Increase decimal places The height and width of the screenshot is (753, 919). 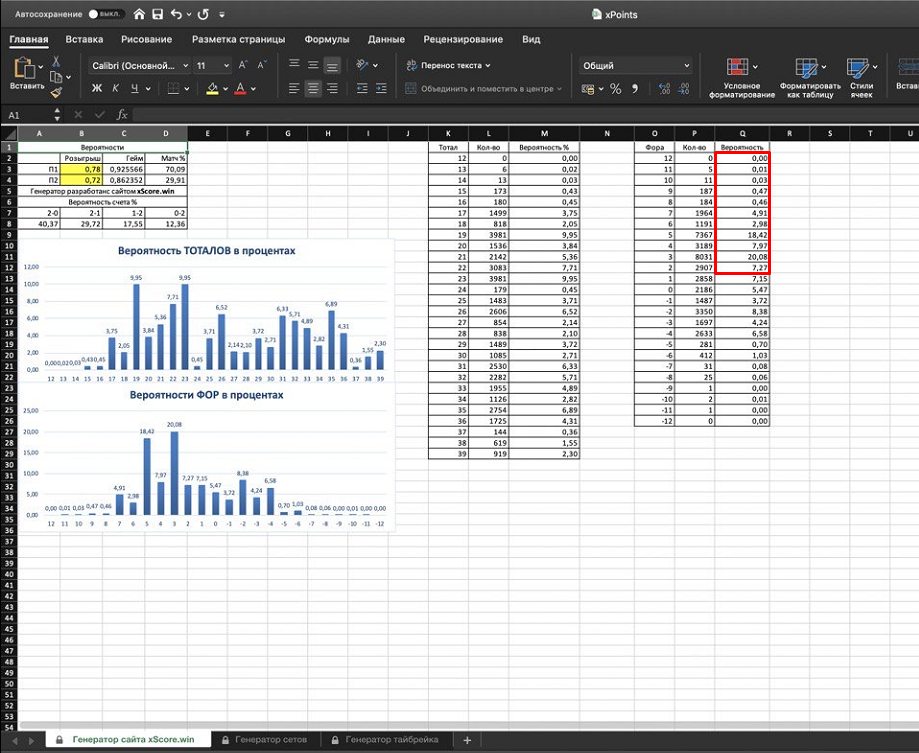point(664,88)
